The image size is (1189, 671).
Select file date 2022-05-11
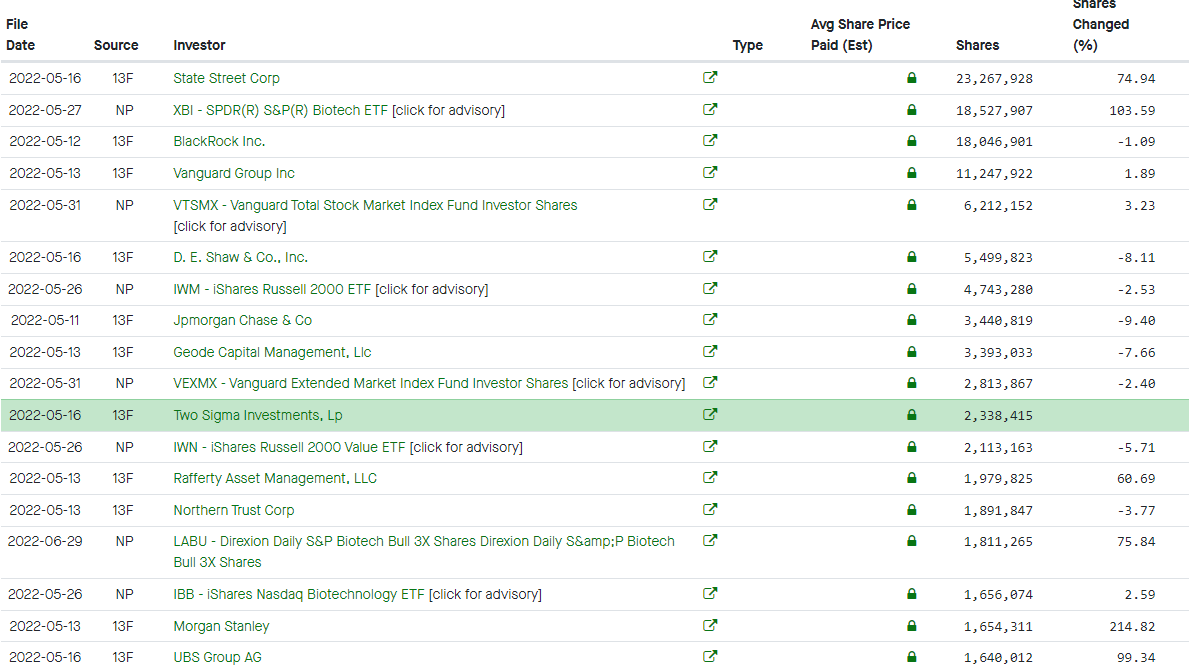point(45,320)
